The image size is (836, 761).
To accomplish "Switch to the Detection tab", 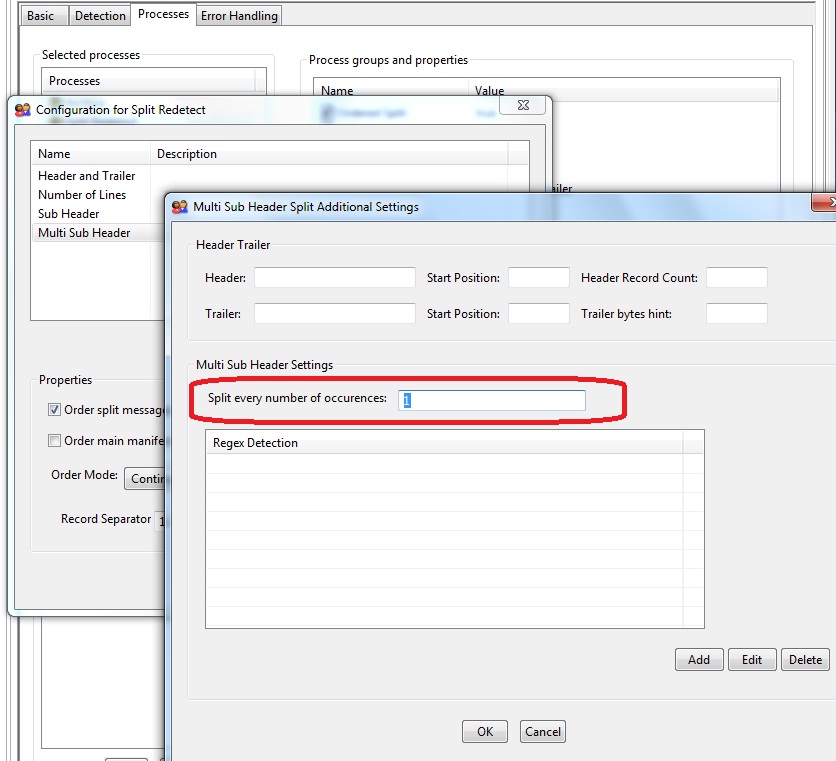I will [101, 16].
